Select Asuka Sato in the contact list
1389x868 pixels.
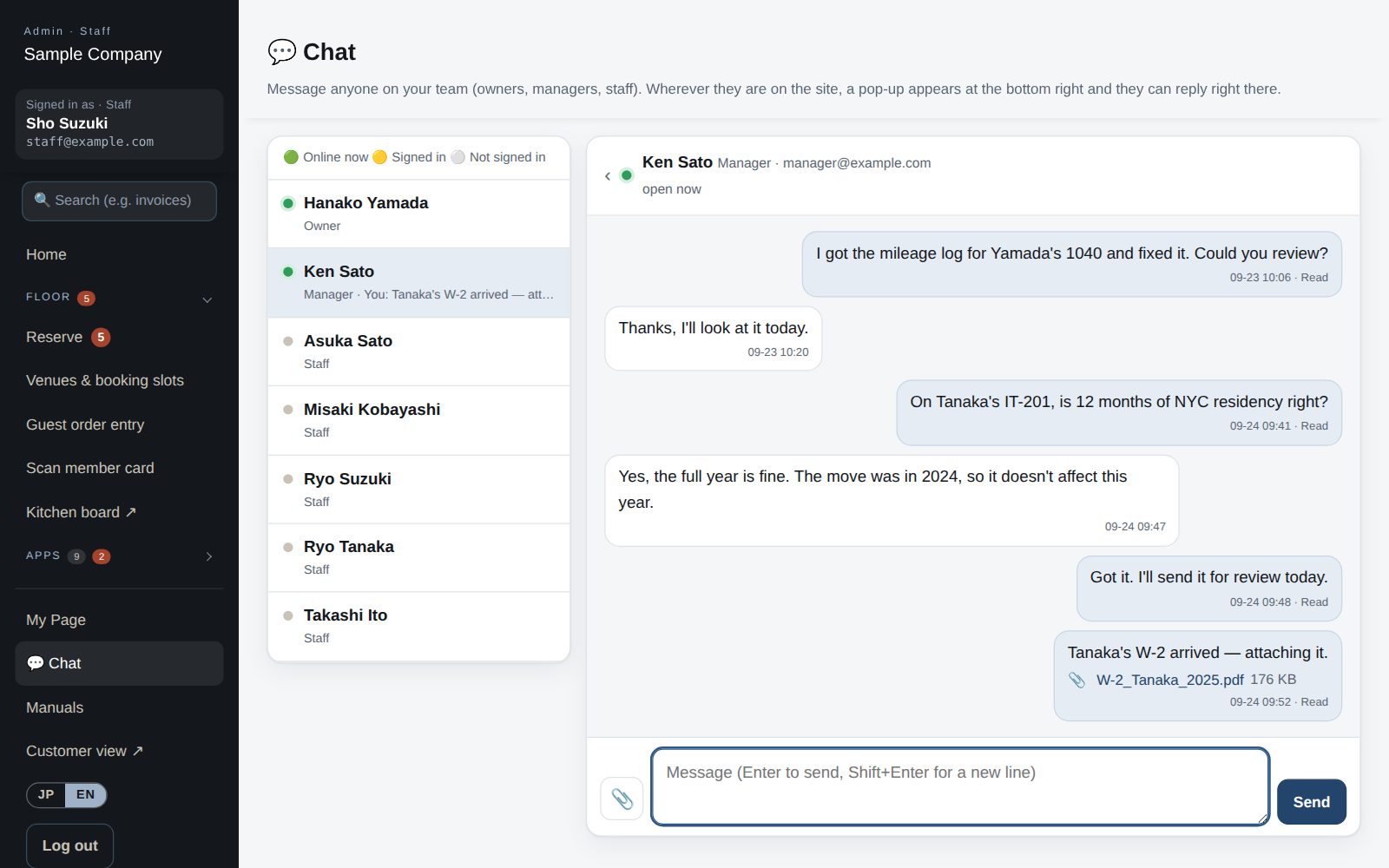419,352
